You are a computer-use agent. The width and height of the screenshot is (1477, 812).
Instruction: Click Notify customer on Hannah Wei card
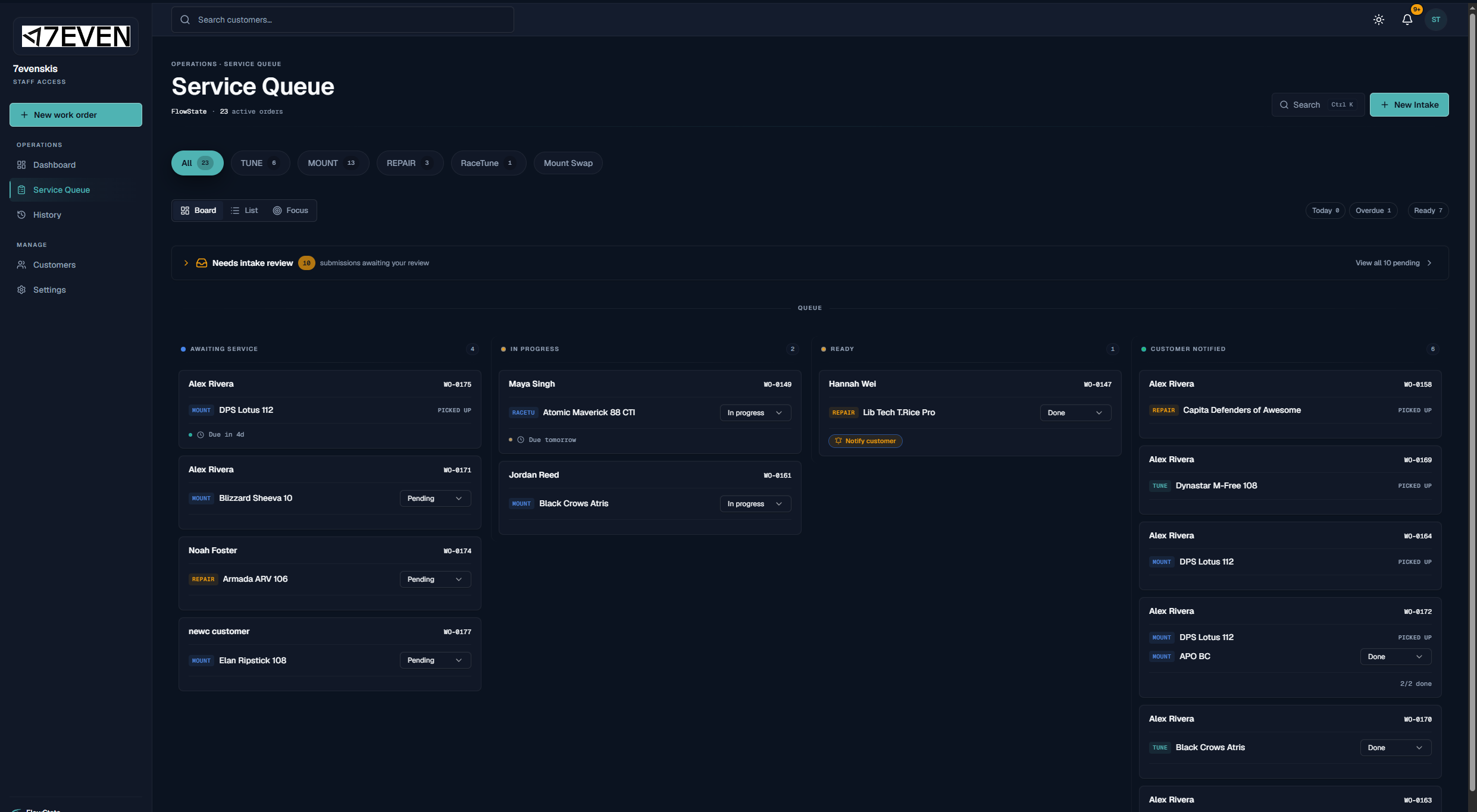[865, 441]
